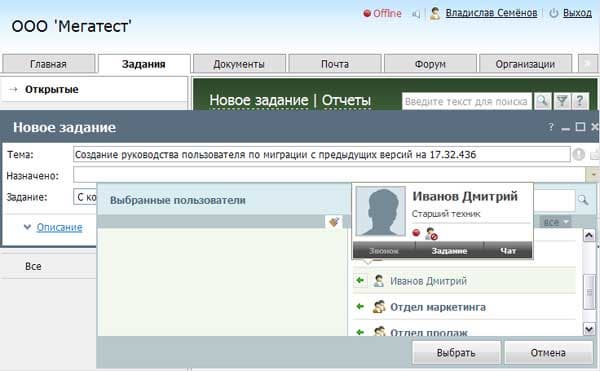Image resolution: width=600 pixels, height=371 pixels.
Task: Open the Документы tab
Action: coord(239,64)
